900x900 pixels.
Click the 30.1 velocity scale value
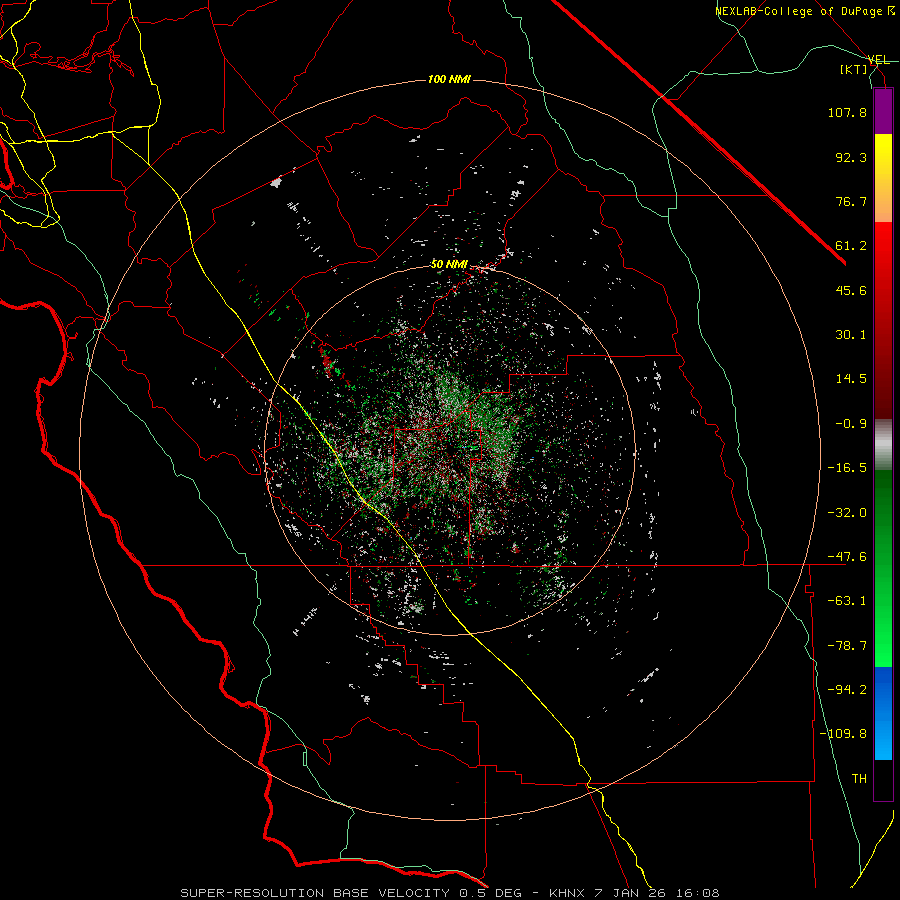(851, 335)
